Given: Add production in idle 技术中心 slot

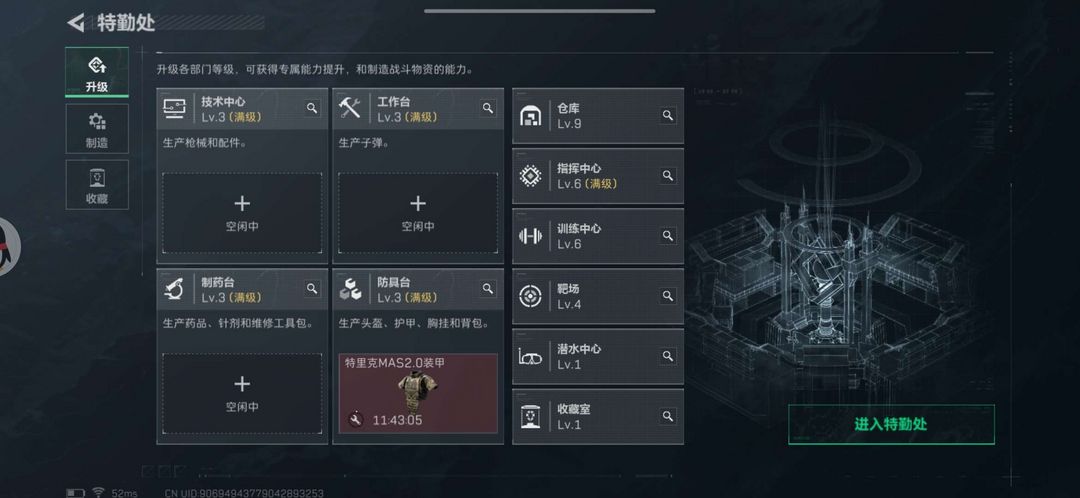Looking at the screenshot, I should pos(242,213).
